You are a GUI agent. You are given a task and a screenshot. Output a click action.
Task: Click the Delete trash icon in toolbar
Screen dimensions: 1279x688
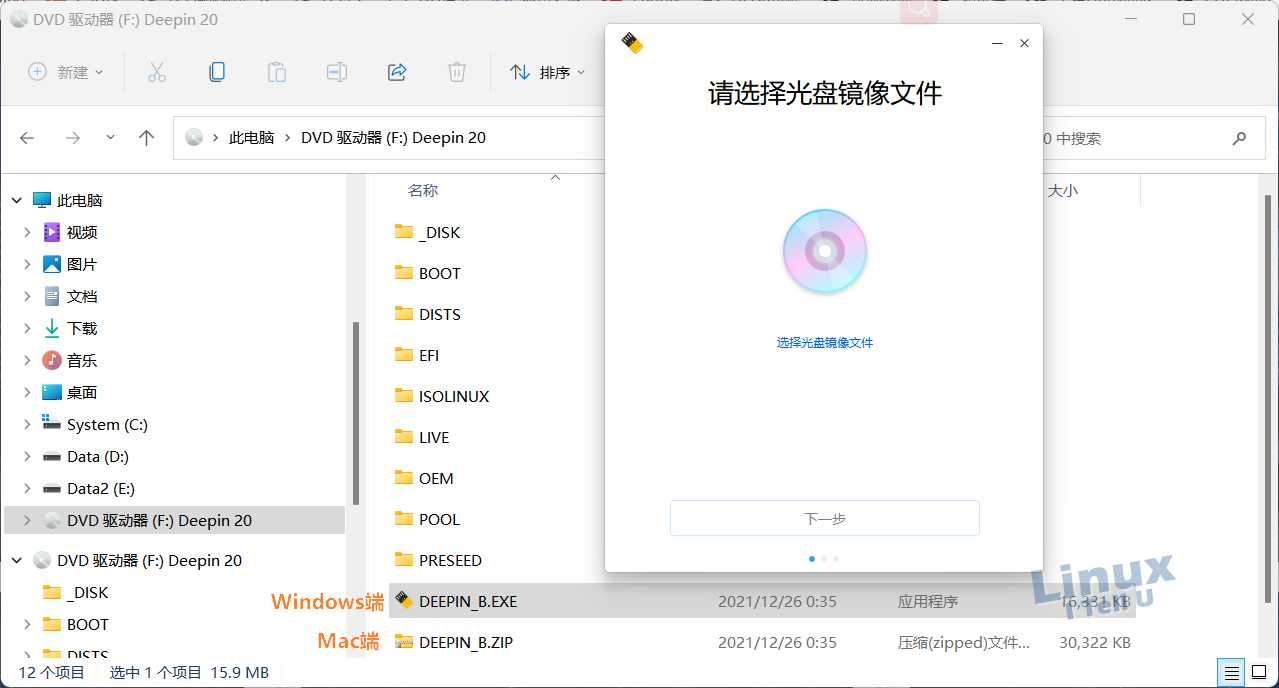457,72
